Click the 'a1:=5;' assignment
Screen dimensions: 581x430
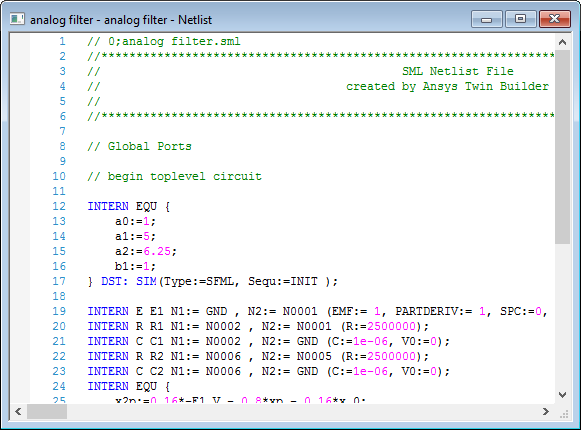click(135, 236)
